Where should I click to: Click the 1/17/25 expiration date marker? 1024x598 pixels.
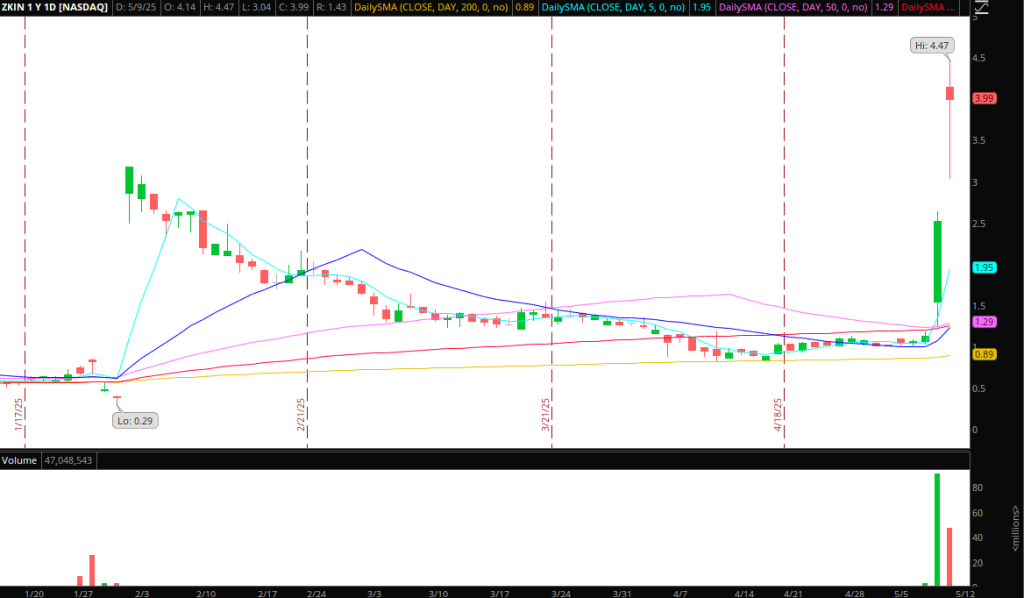pyautogui.click(x=19, y=415)
